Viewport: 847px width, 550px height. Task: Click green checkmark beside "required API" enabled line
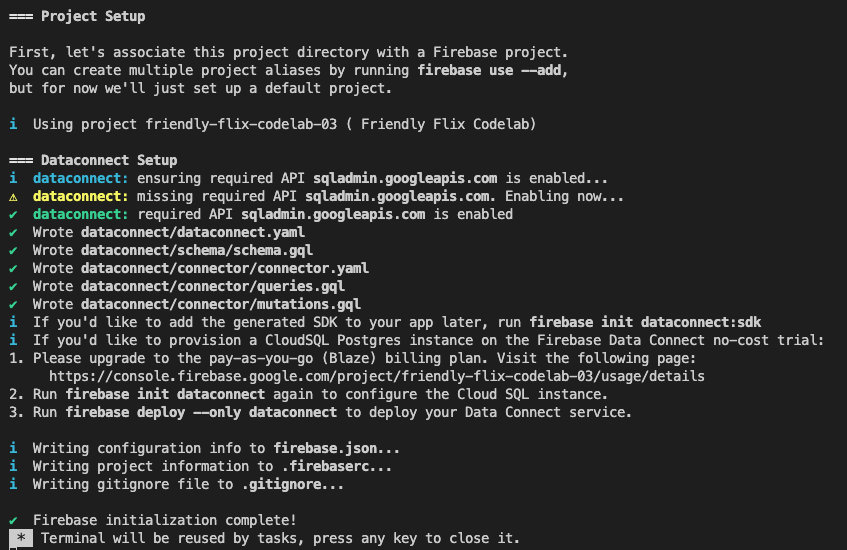pyautogui.click(x=13, y=214)
